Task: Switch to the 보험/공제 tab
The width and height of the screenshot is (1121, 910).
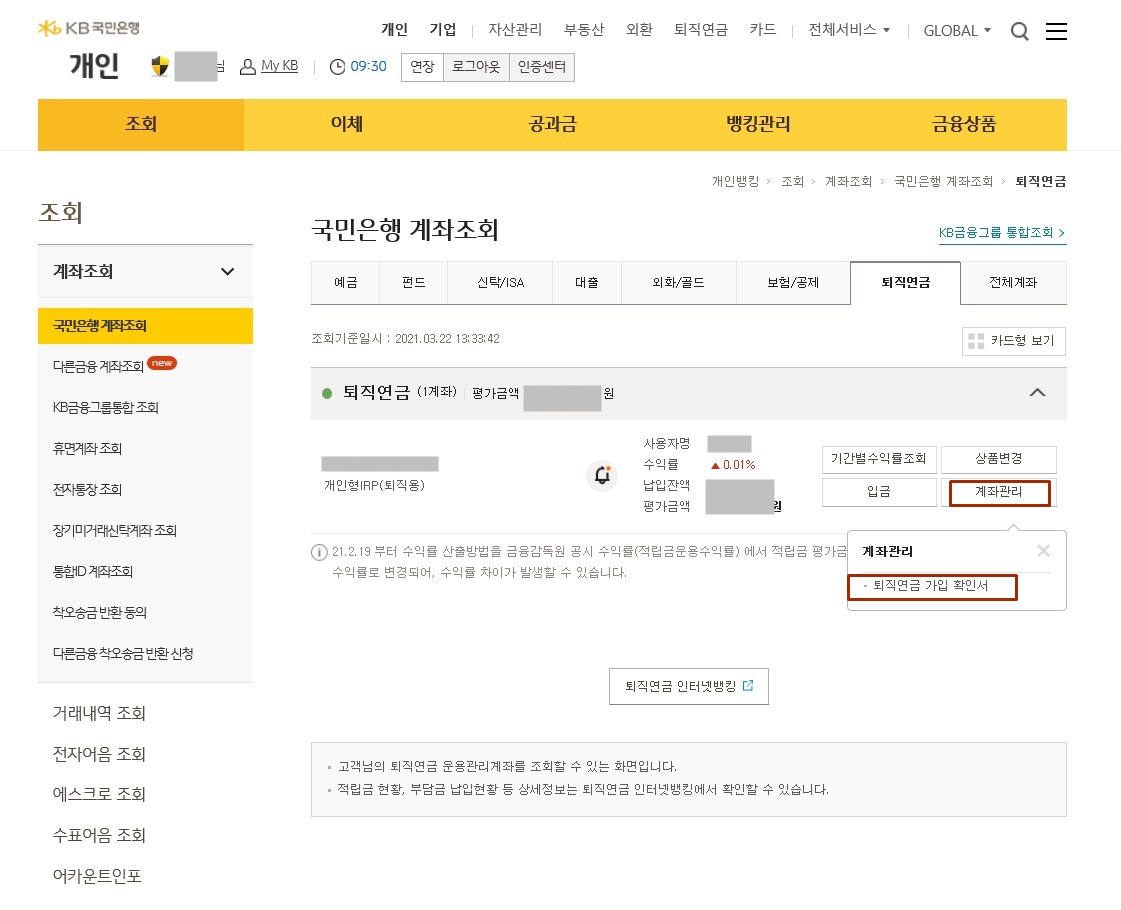Action: (x=793, y=282)
